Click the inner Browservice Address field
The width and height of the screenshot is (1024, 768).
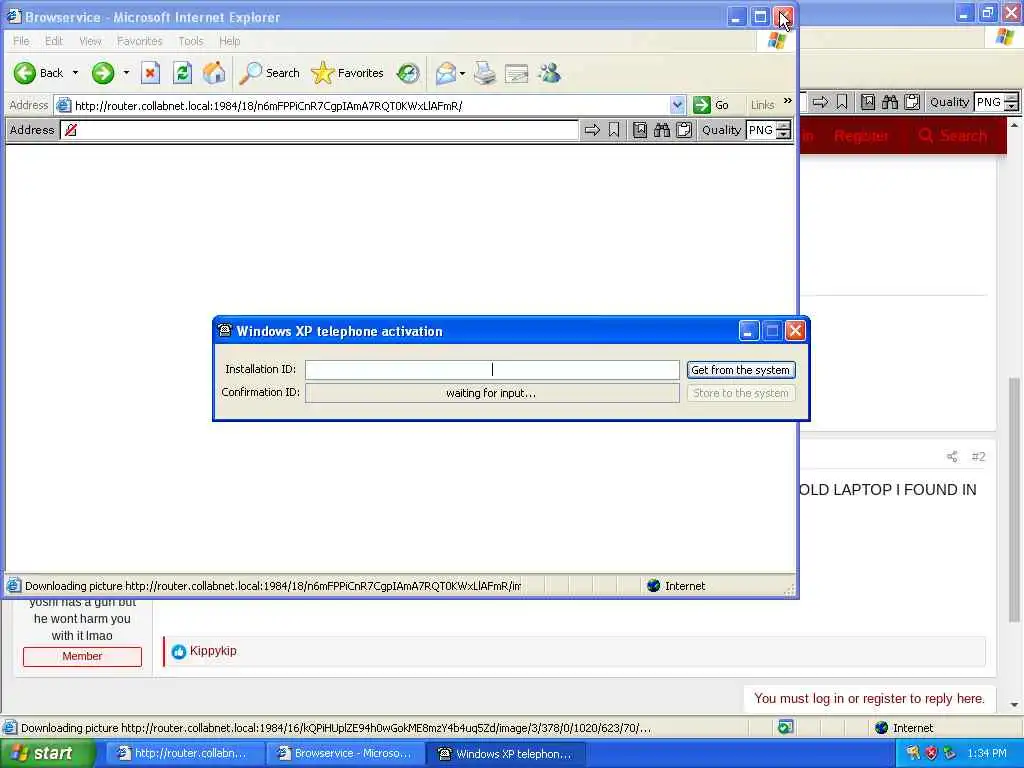pyautogui.click(x=319, y=130)
